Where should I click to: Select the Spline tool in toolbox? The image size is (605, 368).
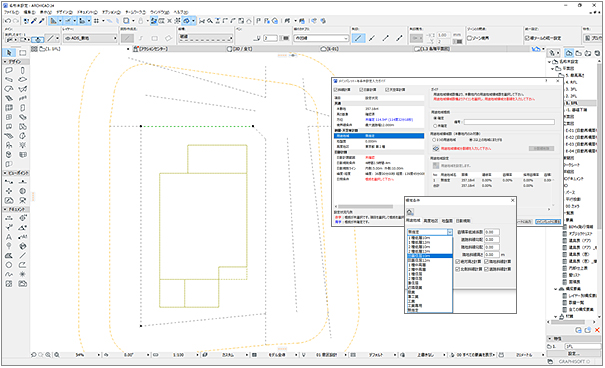[x=9, y=274]
